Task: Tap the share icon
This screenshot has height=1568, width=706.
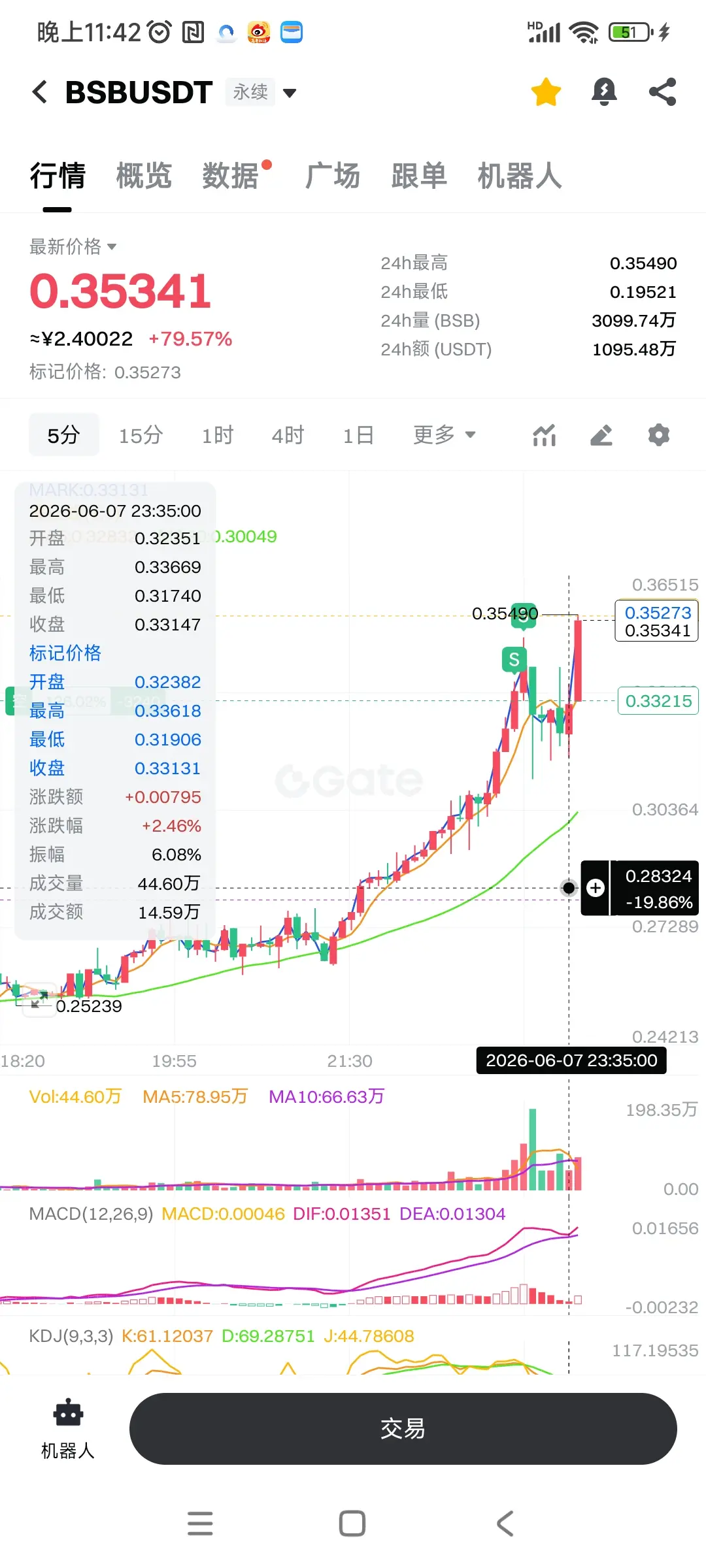Action: (x=662, y=92)
